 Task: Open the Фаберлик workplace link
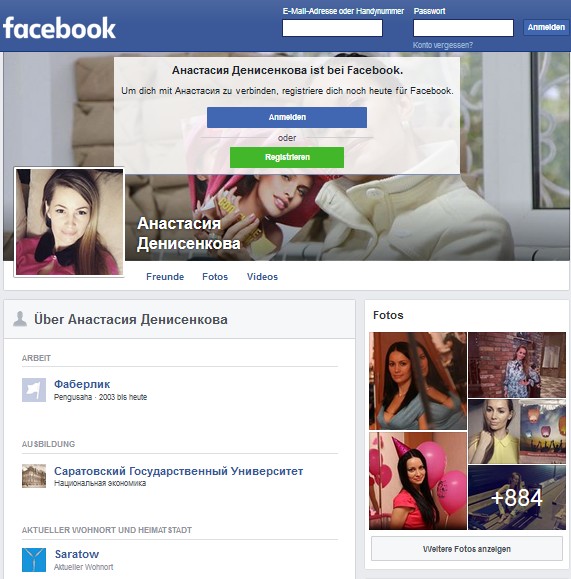click(82, 384)
